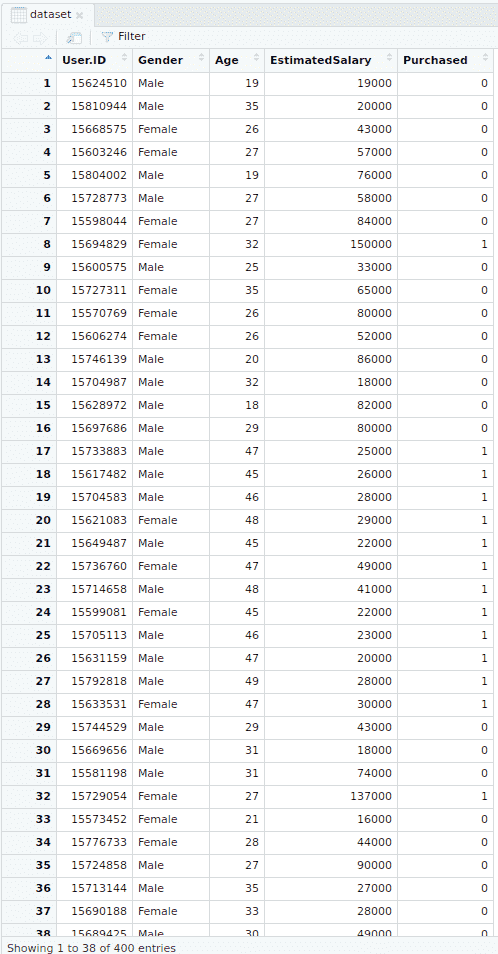Sort by the EstimatedSalary column arrows
Screen dimensions: 498x954
[389, 59]
